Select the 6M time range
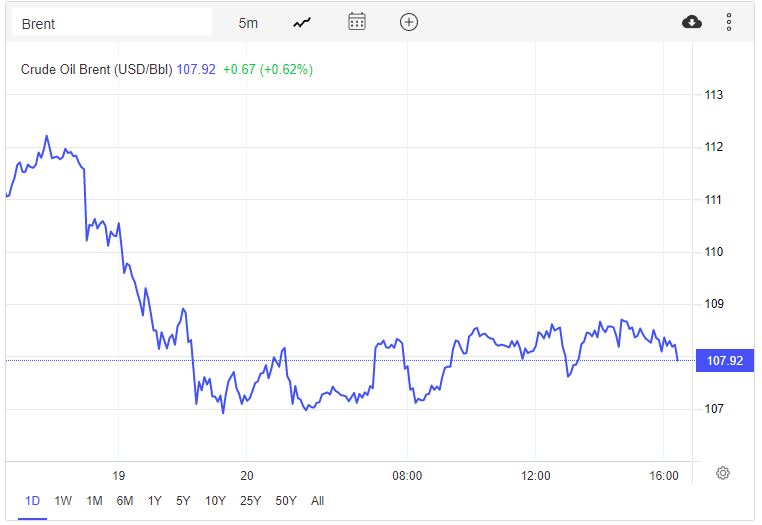The height and width of the screenshot is (525, 762). pos(125,500)
